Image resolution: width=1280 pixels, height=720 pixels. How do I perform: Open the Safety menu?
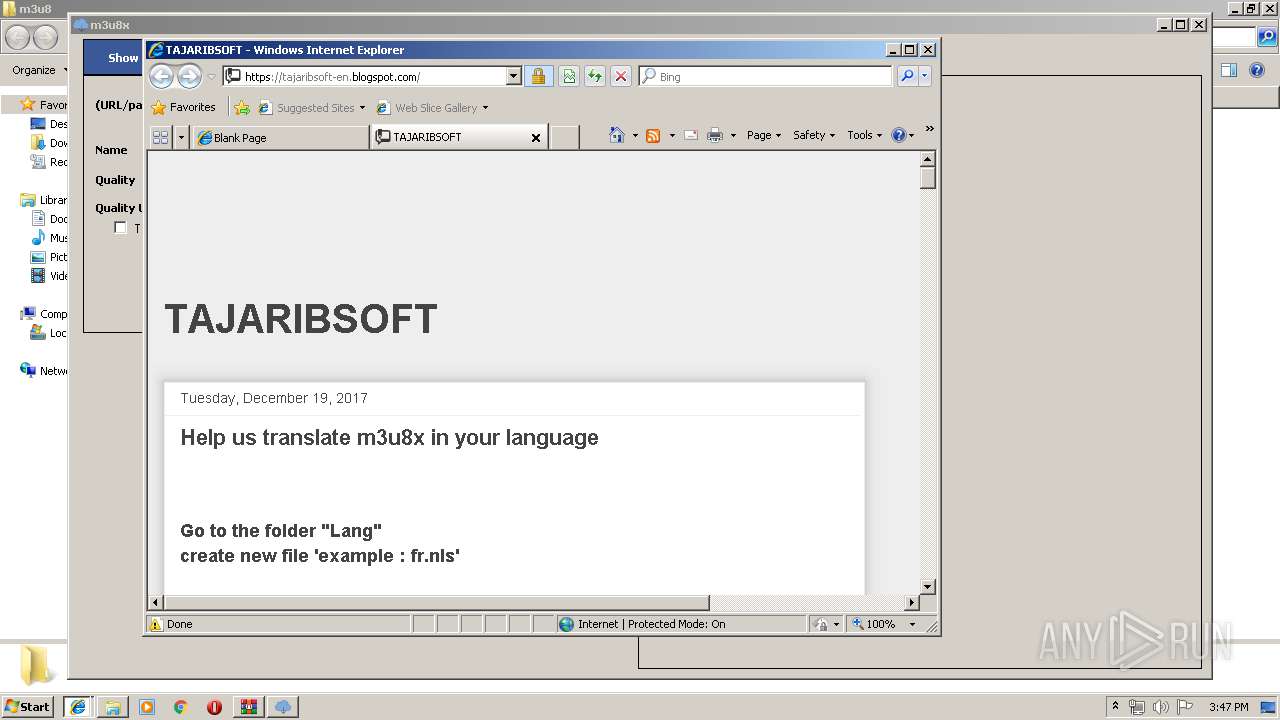click(814, 135)
